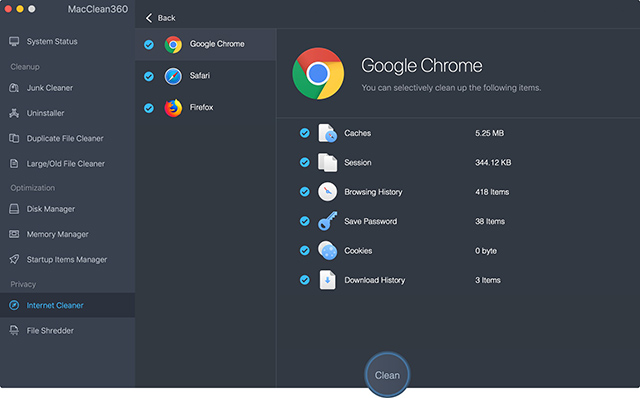Click the Safari compass icon
Viewport: 640px width, 398px height.
[x=173, y=76]
